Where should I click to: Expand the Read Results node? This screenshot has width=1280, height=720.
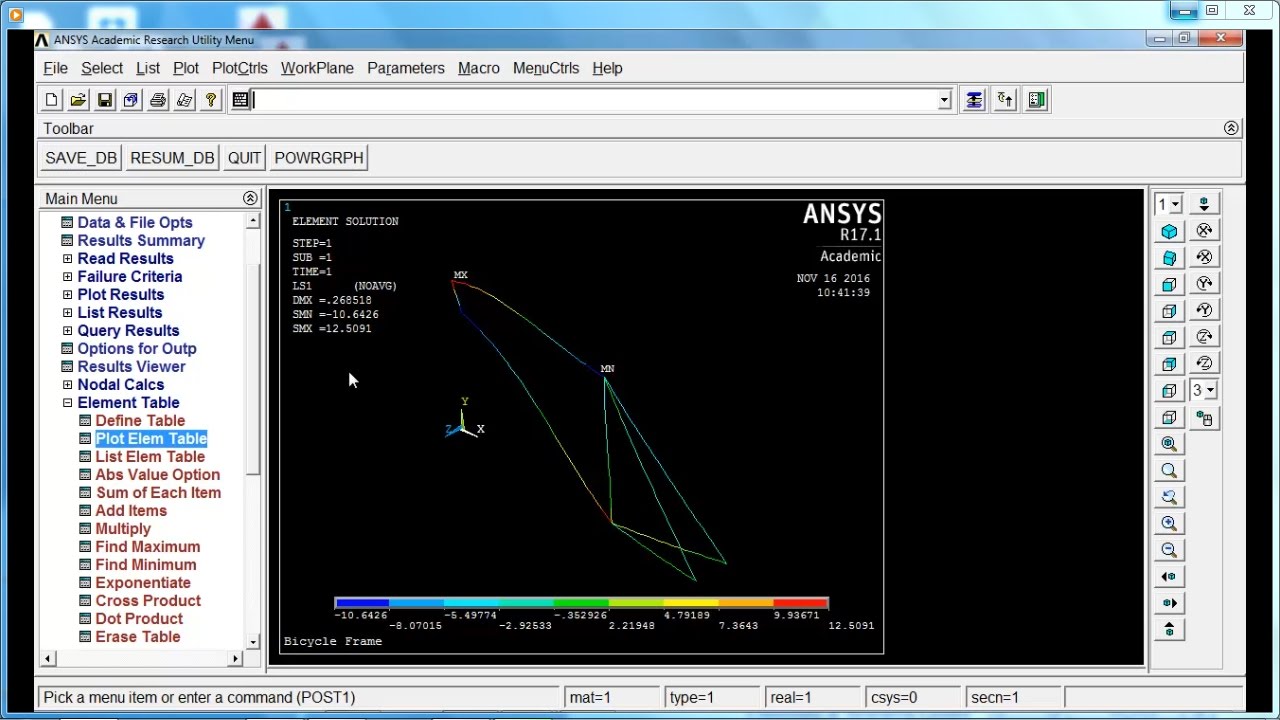point(67,259)
